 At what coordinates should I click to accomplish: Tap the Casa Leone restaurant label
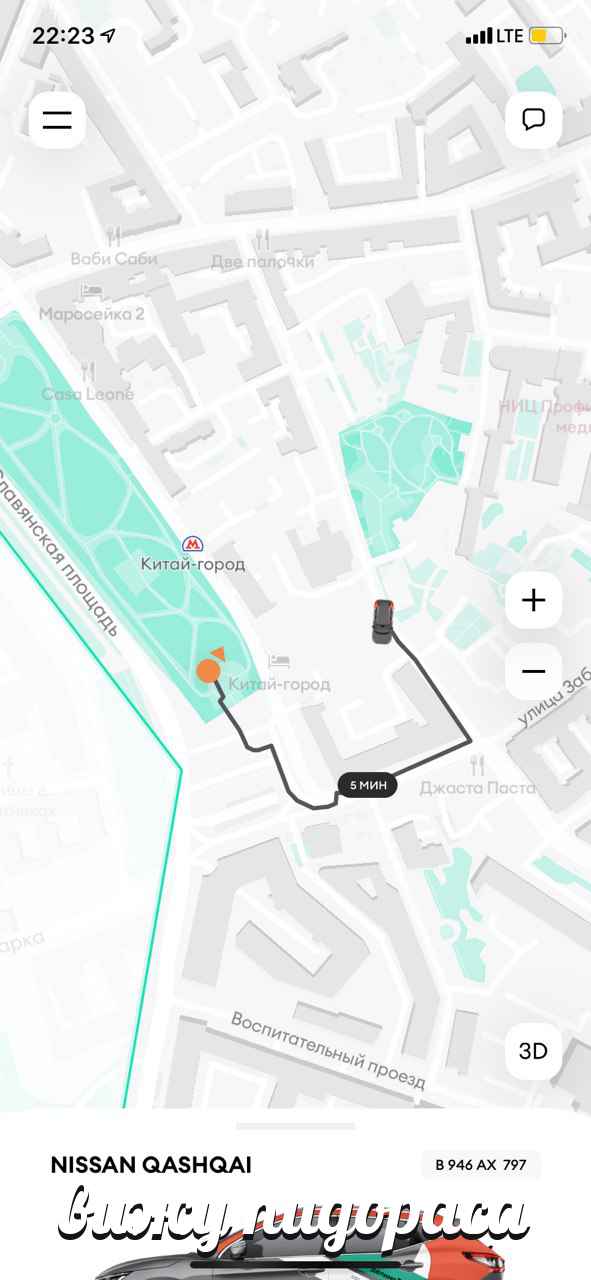(x=88, y=394)
